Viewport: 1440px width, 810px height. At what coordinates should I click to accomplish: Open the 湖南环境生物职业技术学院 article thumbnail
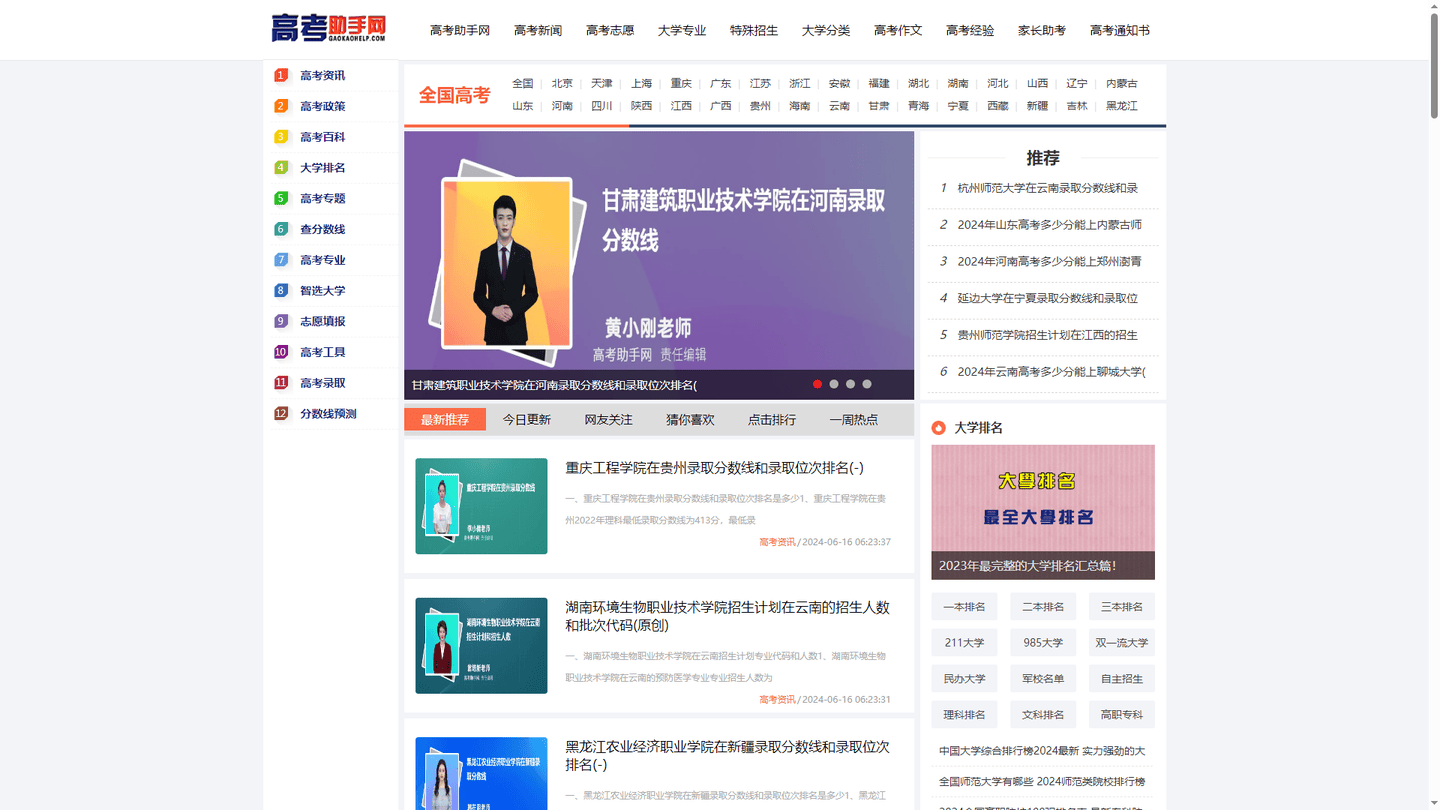(481, 646)
